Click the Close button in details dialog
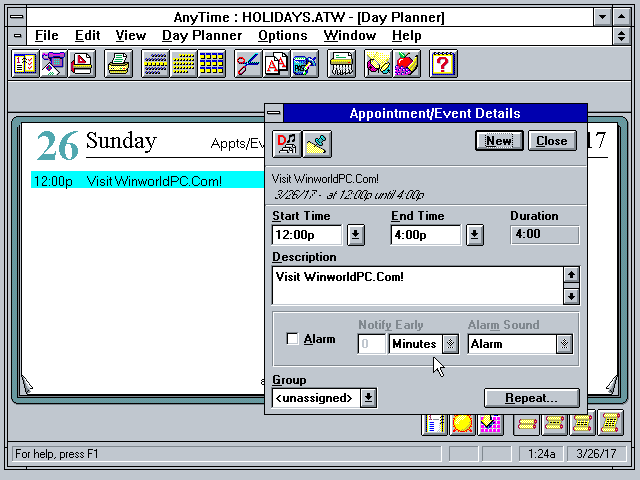The height and width of the screenshot is (480, 640). [552, 141]
